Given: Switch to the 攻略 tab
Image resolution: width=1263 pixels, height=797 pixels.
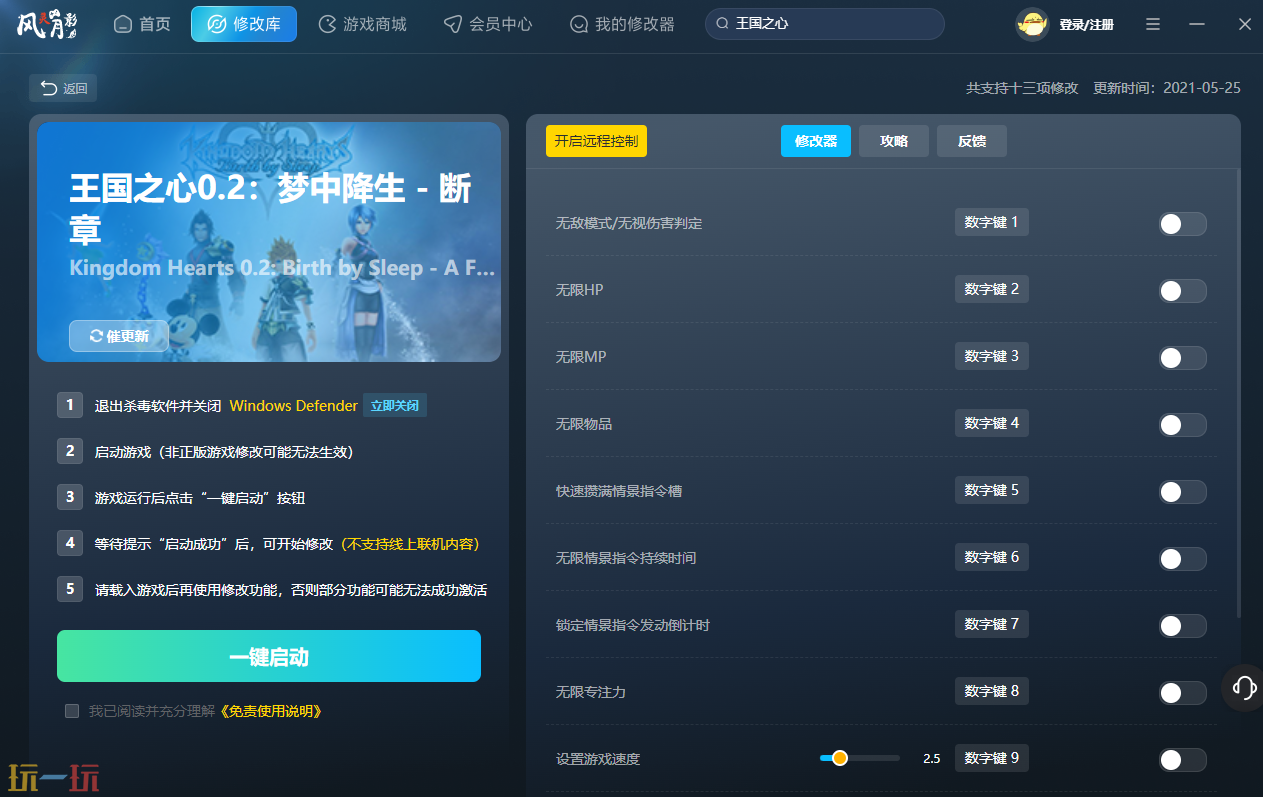Looking at the screenshot, I should (x=894, y=141).
